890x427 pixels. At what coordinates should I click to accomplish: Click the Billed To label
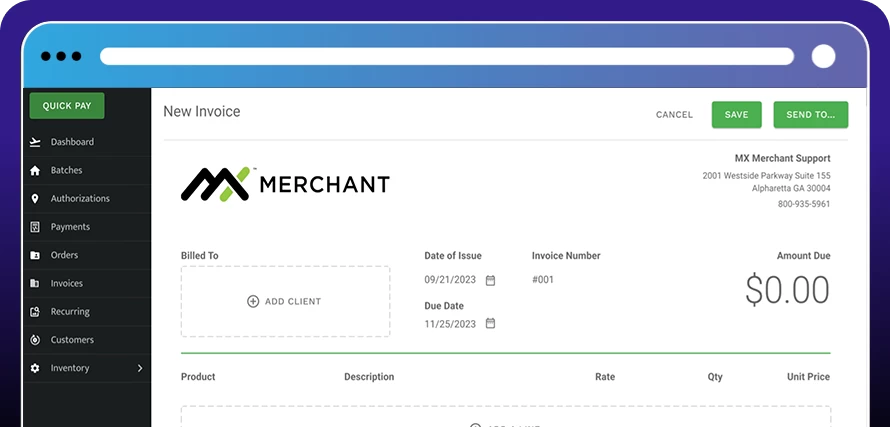[x=200, y=256]
